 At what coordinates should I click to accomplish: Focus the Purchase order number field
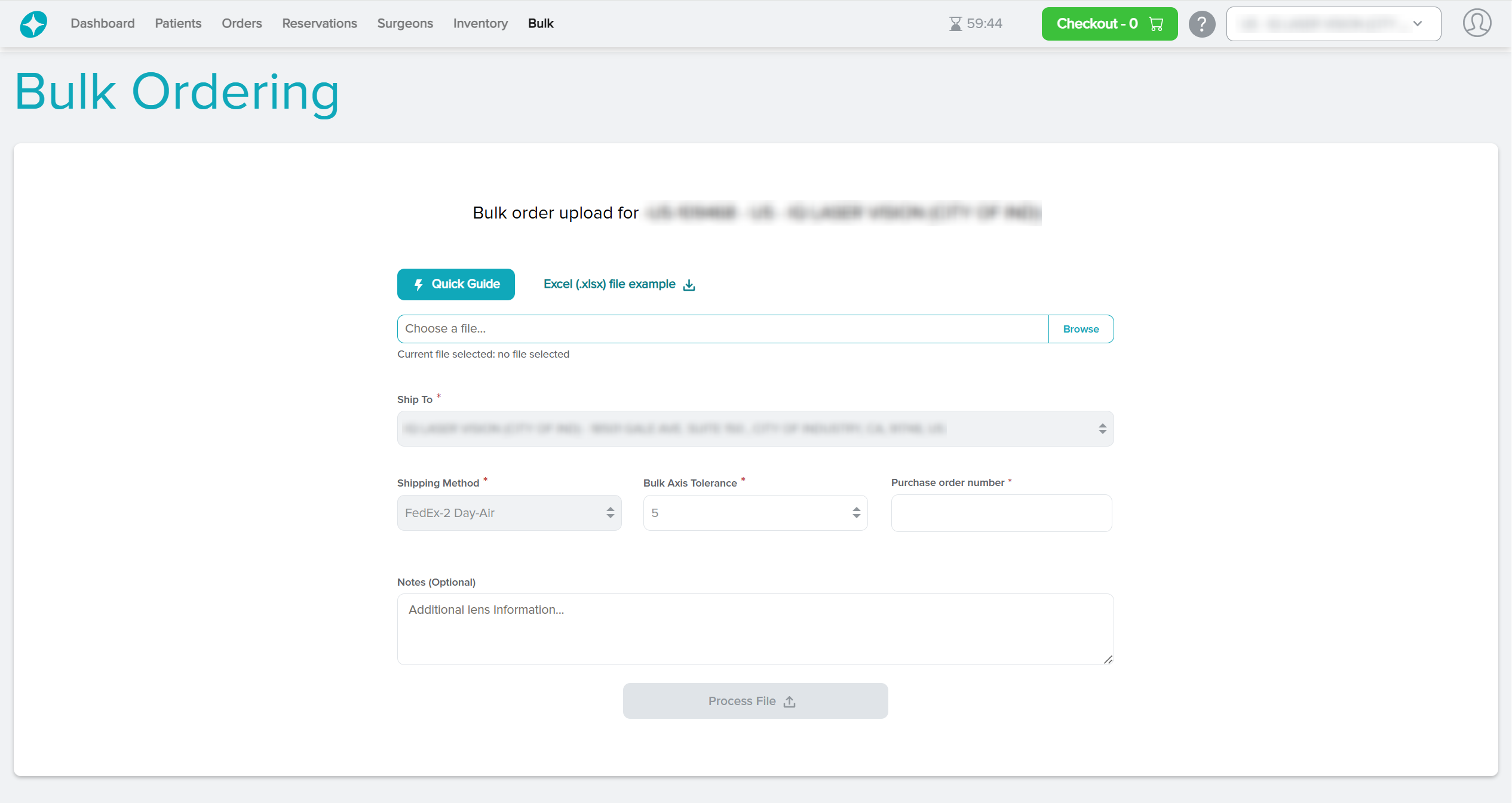(1001, 513)
